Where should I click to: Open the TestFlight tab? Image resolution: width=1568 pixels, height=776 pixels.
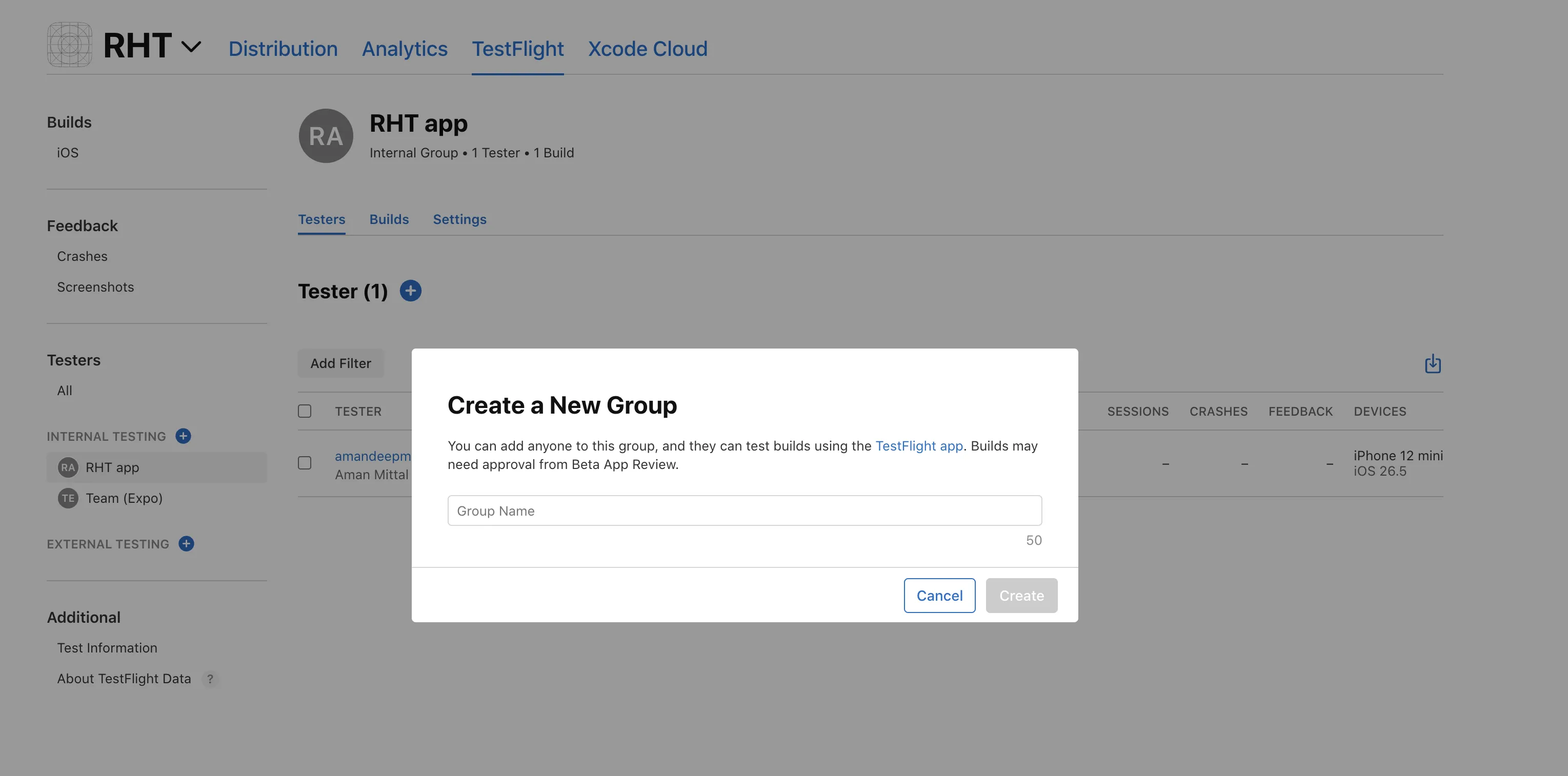(x=518, y=49)
